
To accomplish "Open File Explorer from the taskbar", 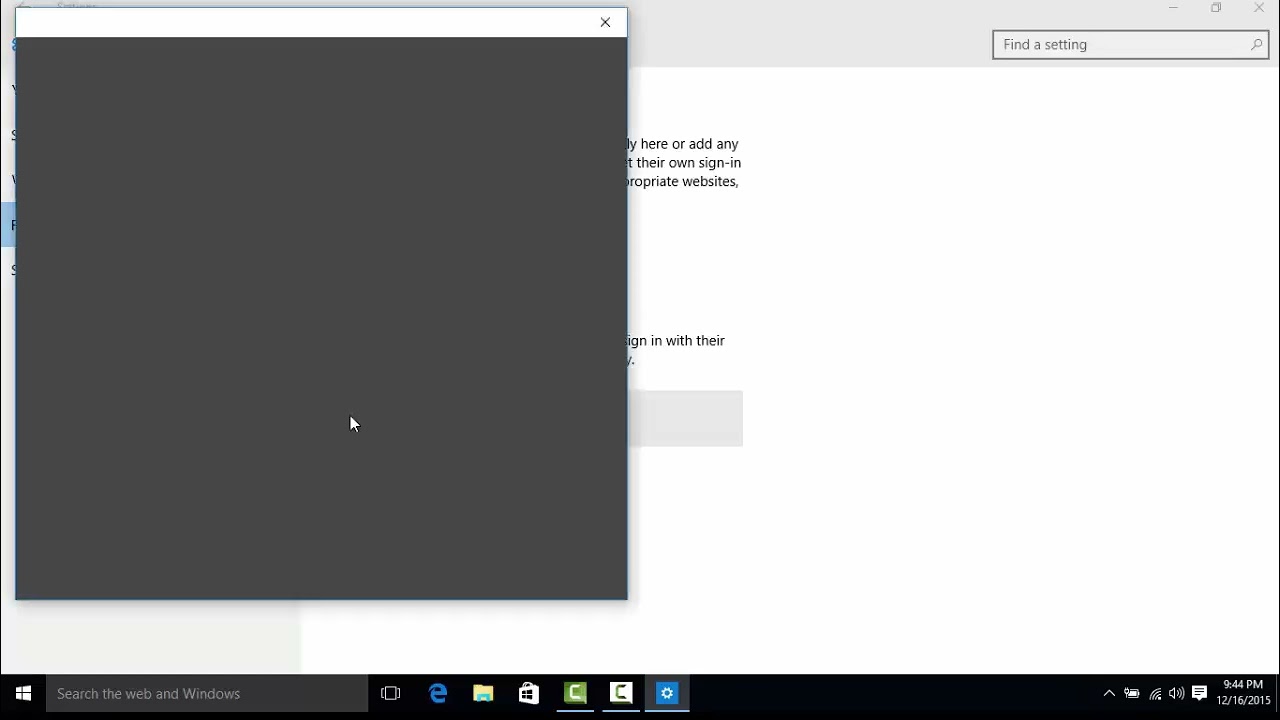I will [483, 693].
